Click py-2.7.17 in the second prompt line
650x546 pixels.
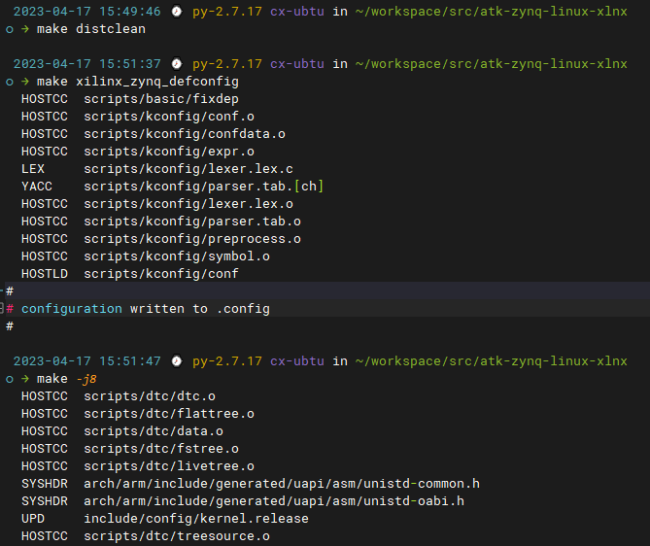click(227, 64)
